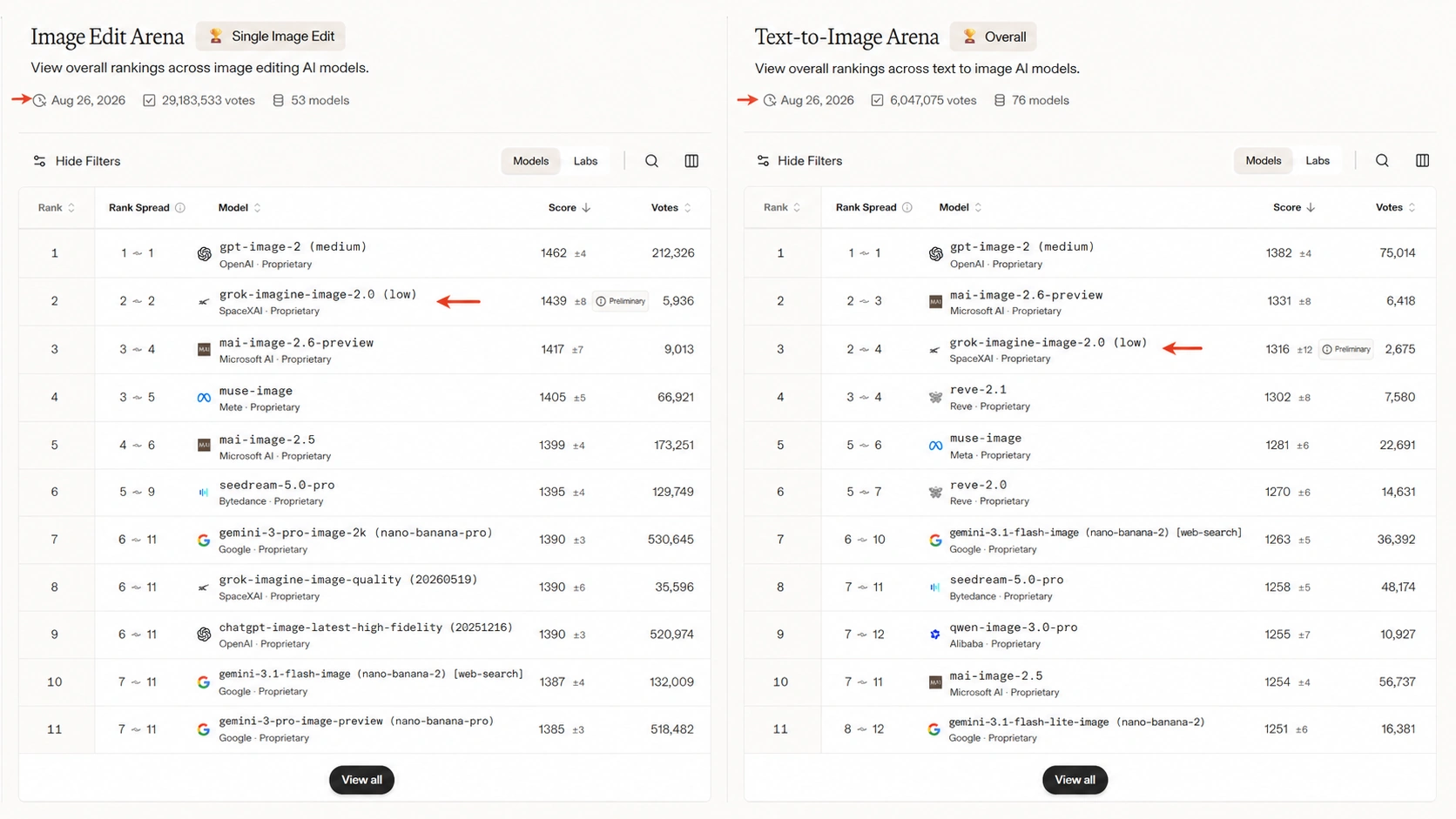Open qwen-image-3.0-pro model name

[x=1014, y=627]
